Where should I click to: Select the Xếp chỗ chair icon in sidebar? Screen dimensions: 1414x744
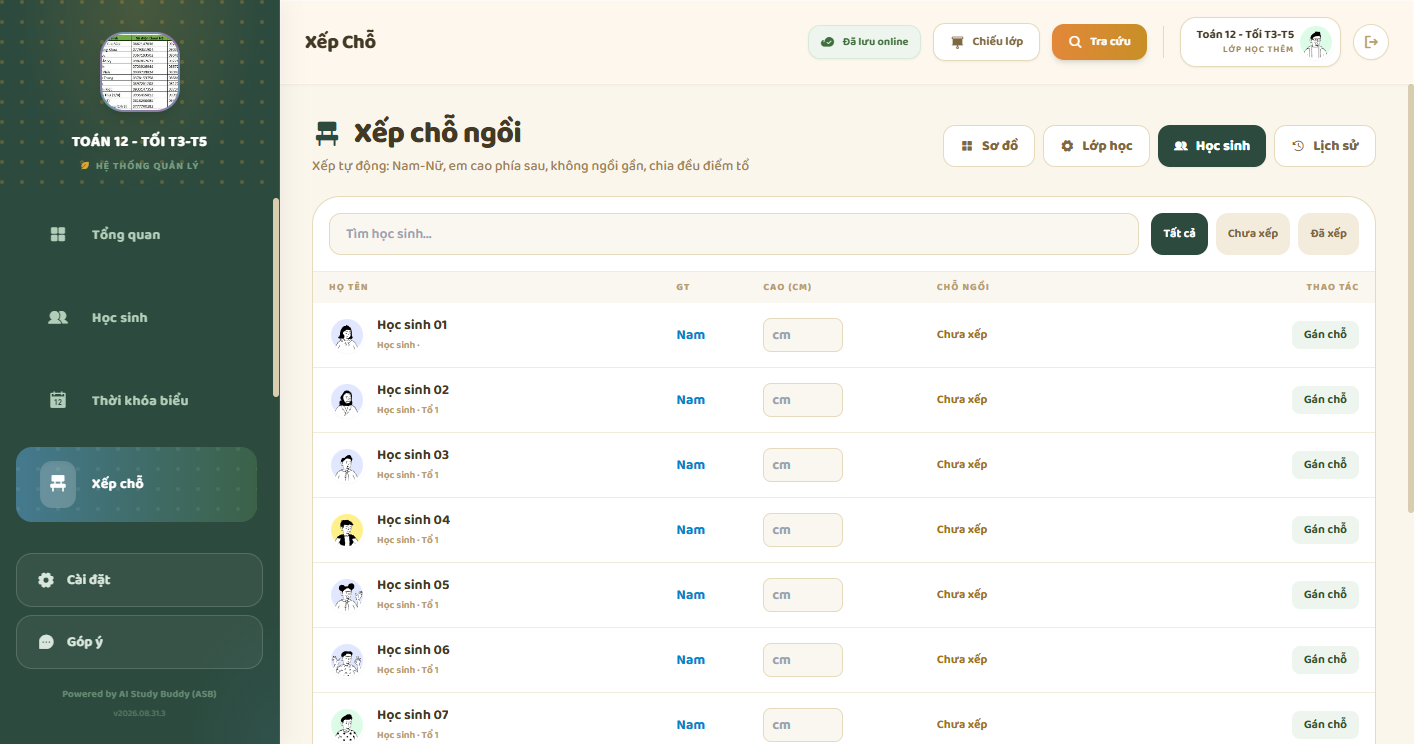coord(58,484)
